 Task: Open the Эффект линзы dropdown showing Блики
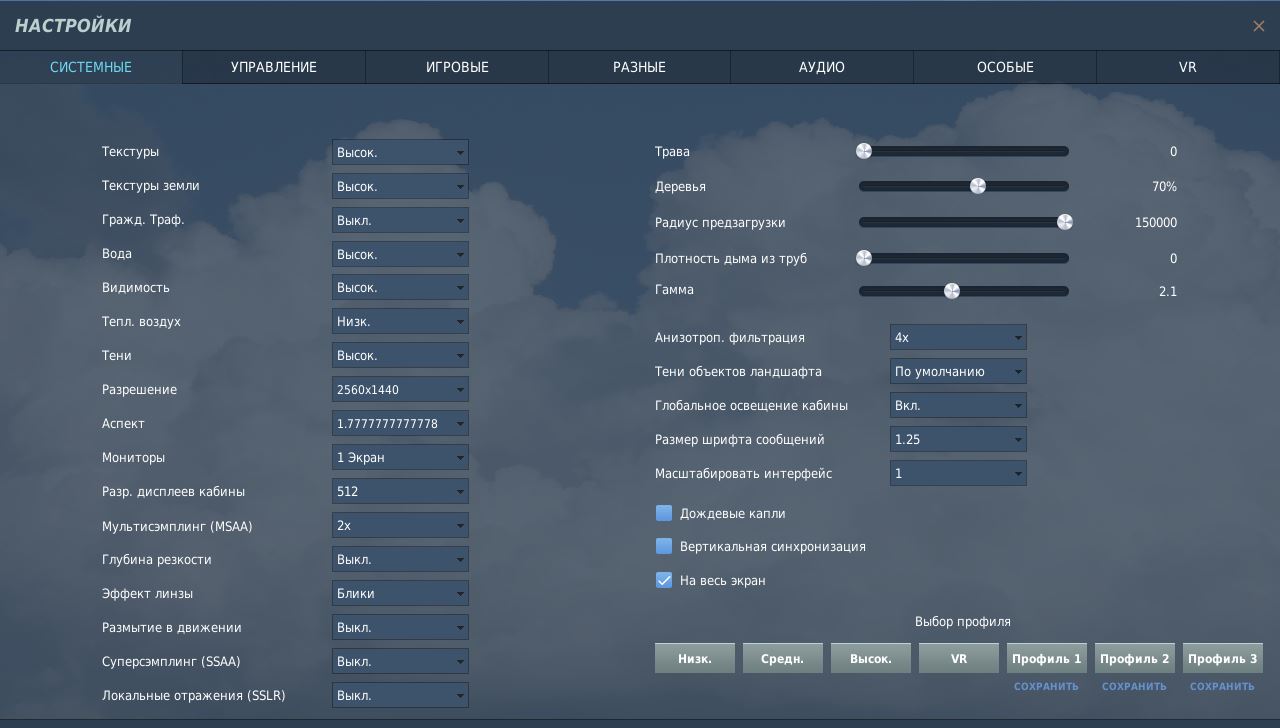point(400,594)
